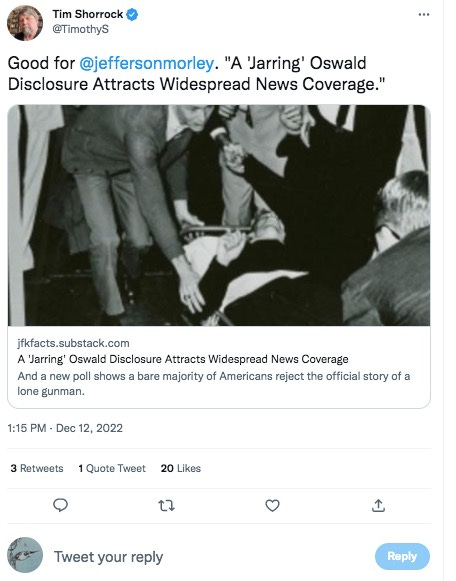
Task: Click the retweet arrows icon
Action: click(166, 505)
